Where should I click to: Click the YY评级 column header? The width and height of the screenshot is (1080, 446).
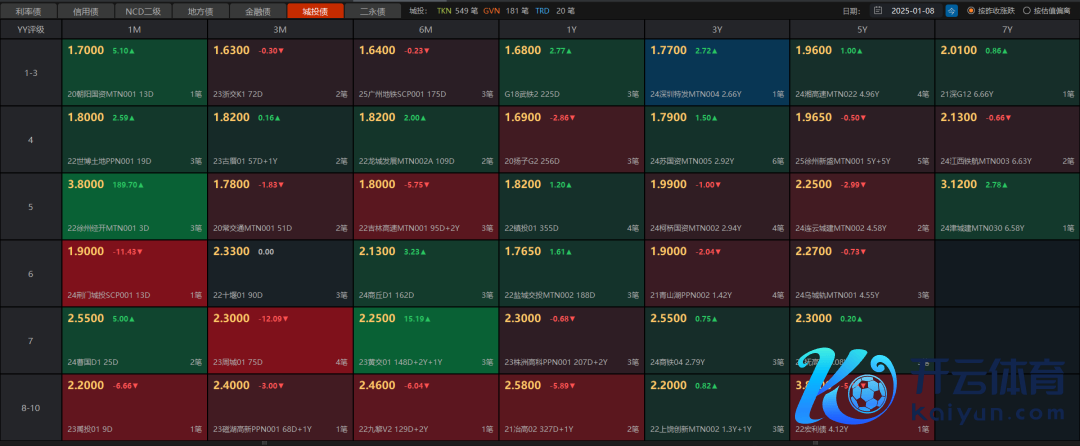coord(31,29)
